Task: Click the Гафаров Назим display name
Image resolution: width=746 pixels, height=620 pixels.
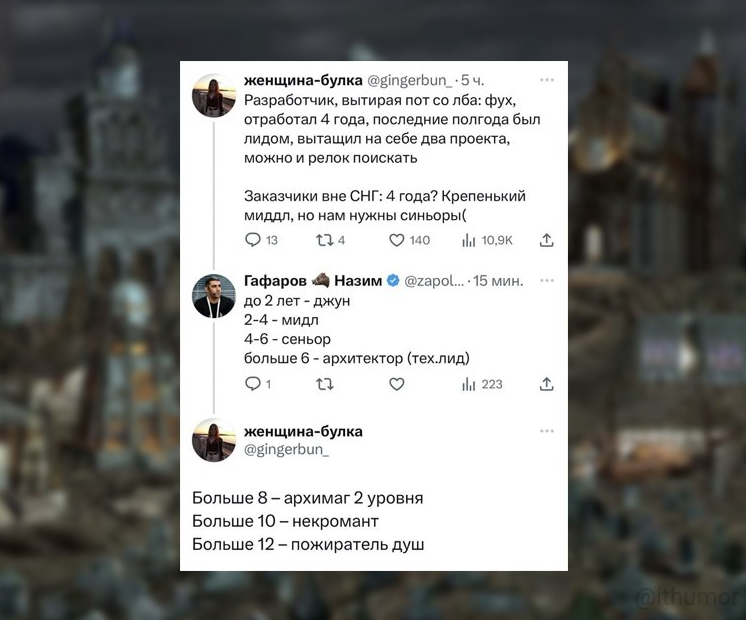Action: [313, 281]
